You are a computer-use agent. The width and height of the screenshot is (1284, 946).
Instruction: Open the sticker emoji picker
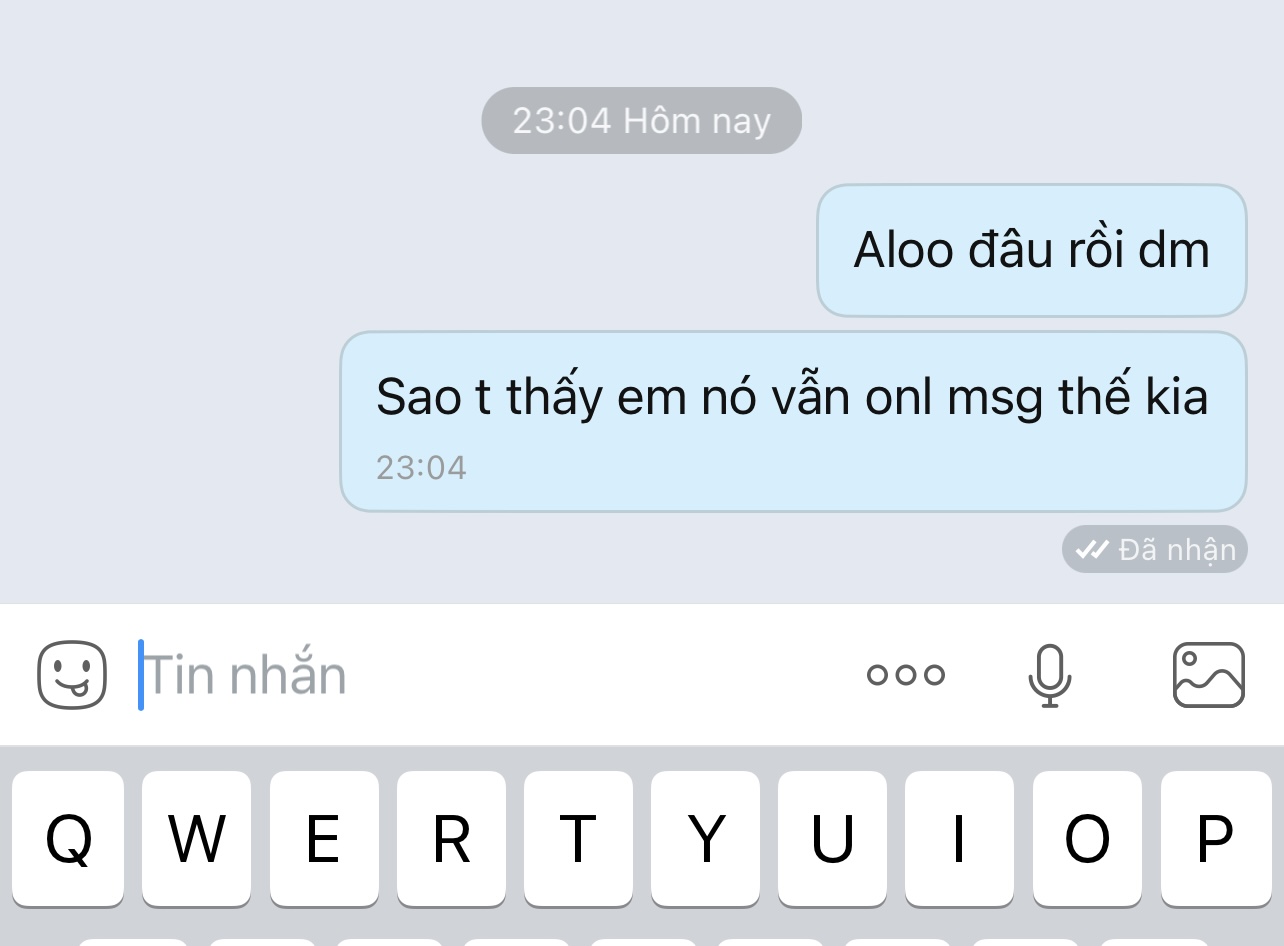(x=72, y=675)
